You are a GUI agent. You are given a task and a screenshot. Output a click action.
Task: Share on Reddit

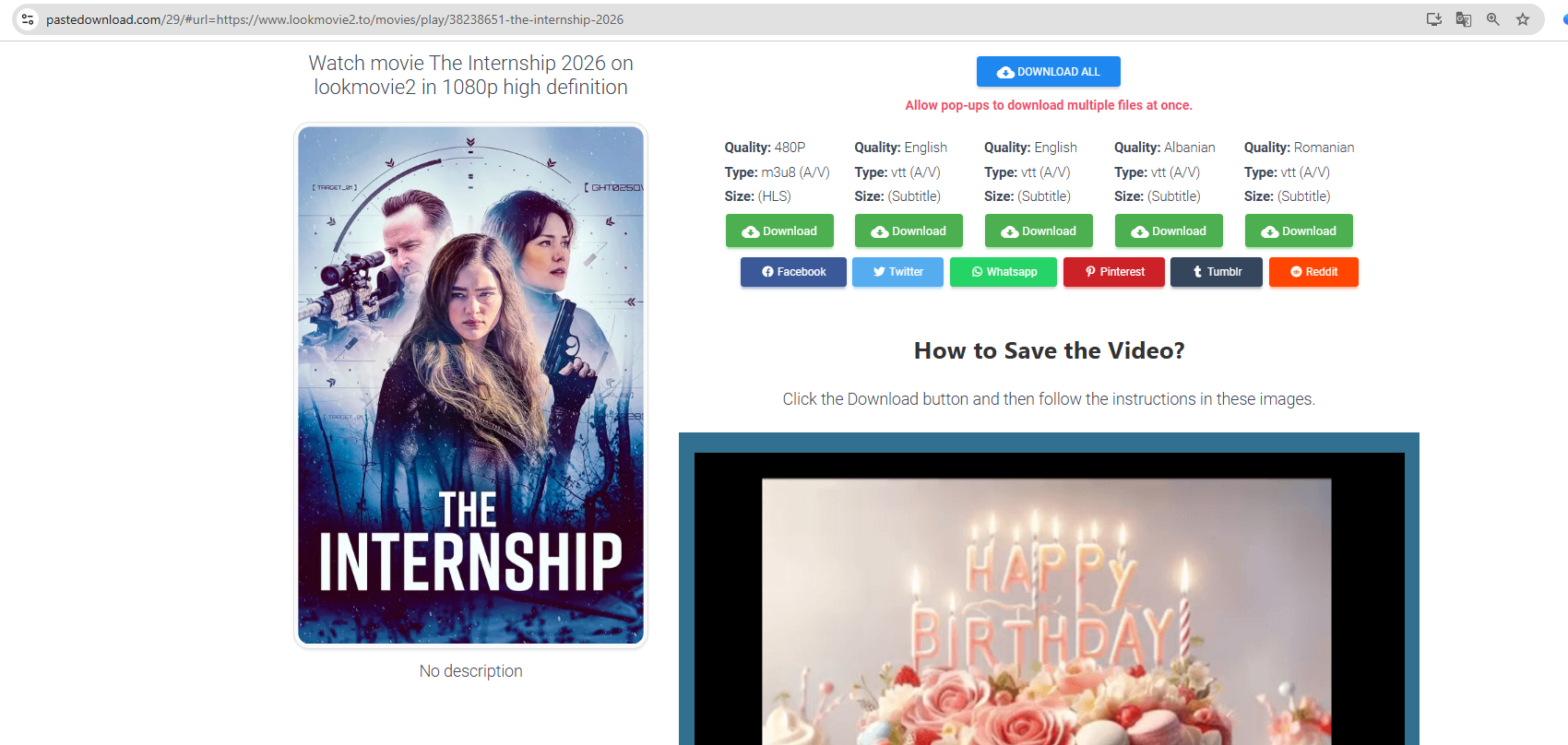point(1313,272)
